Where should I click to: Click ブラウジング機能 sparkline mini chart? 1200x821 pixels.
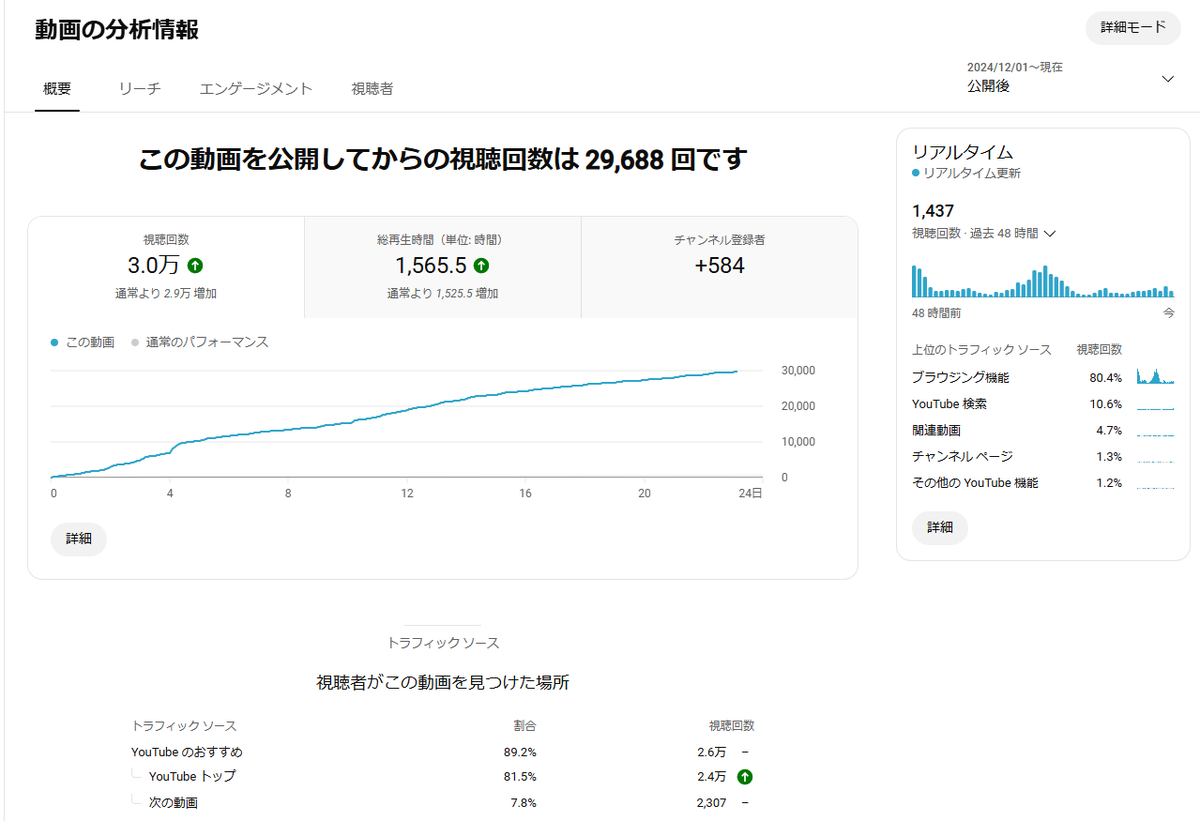pos(1155,377)
